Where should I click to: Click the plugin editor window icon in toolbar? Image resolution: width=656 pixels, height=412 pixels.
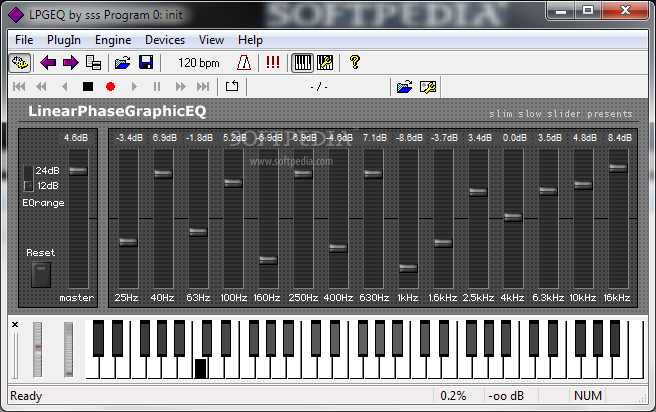(20, 63)
